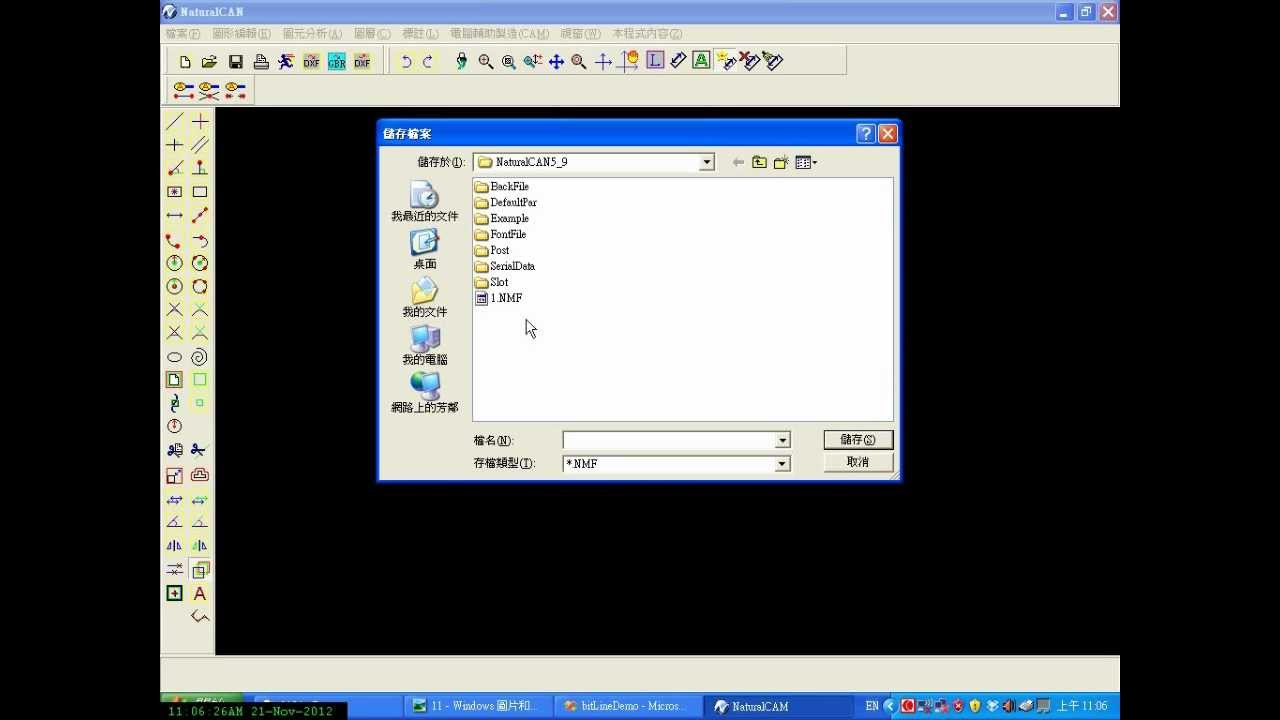The height and width of the screenshot is (720, 1280).
Task: Open the 圖層(C) menu
Action: [x=372, y=34]
